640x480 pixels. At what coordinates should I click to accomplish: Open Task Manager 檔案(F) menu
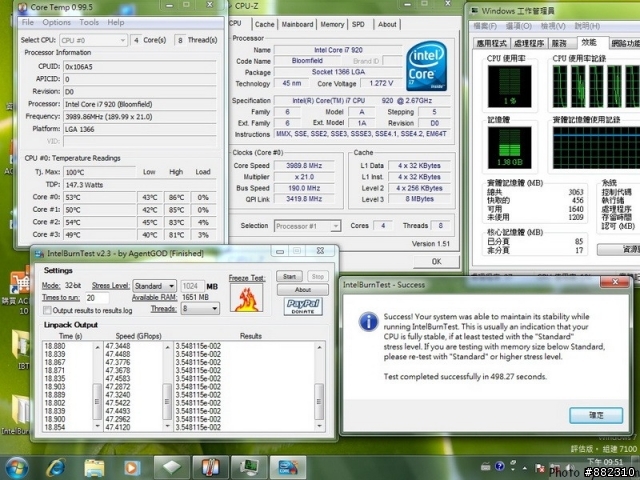(485, 26)
